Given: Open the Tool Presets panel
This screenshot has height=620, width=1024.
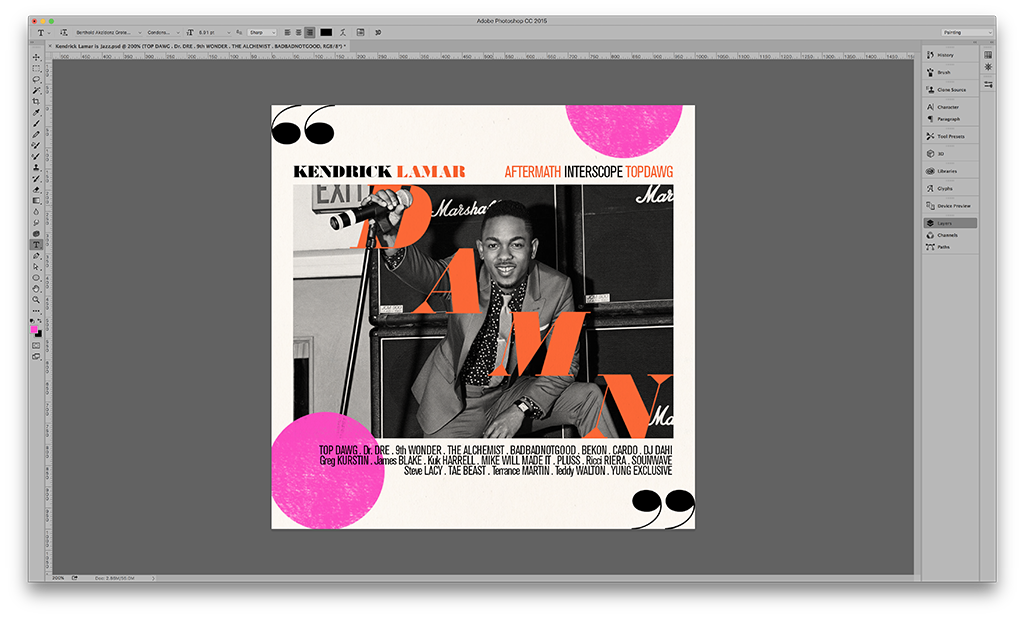Looking at the screenshot, I should tap(950, 136).
